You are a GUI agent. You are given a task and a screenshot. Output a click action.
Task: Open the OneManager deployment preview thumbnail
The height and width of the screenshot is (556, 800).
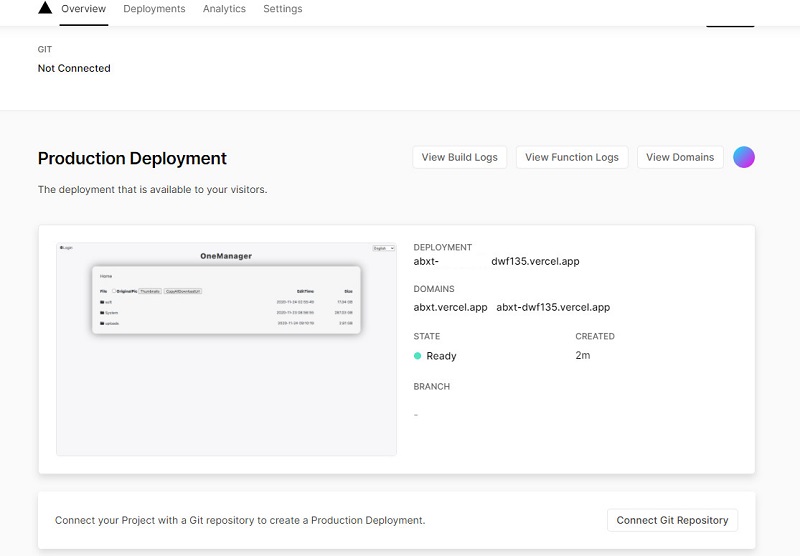226,349
